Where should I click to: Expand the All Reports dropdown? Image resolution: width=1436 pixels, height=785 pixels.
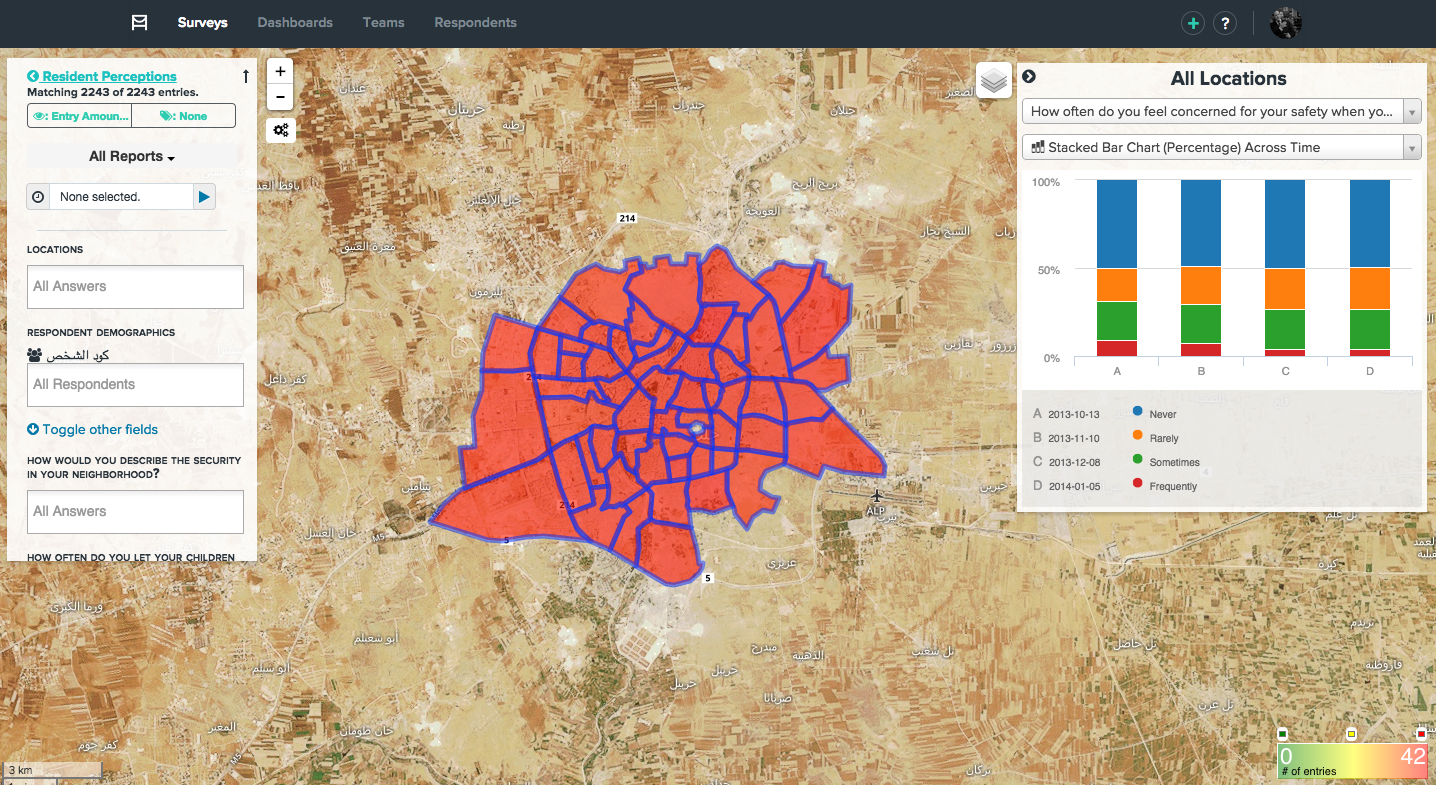pyautogui.click(x=132, y=156)
